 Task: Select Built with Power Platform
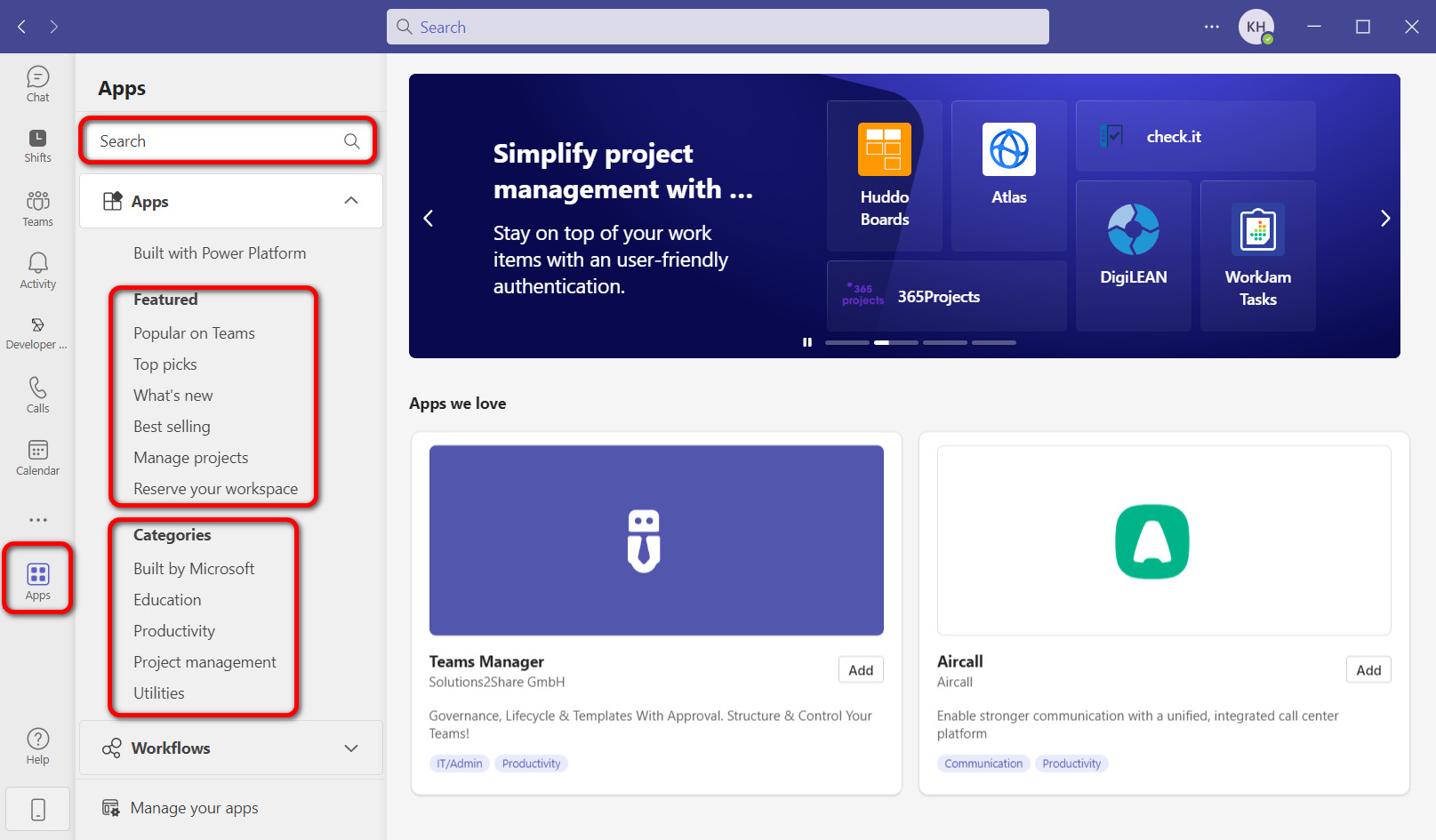220,253
